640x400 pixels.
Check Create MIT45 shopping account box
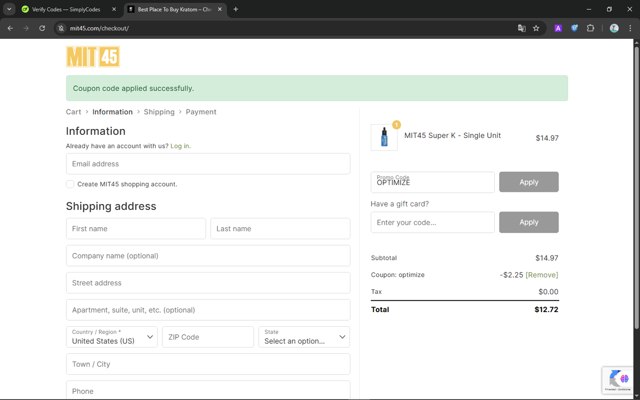pos(70,184)
